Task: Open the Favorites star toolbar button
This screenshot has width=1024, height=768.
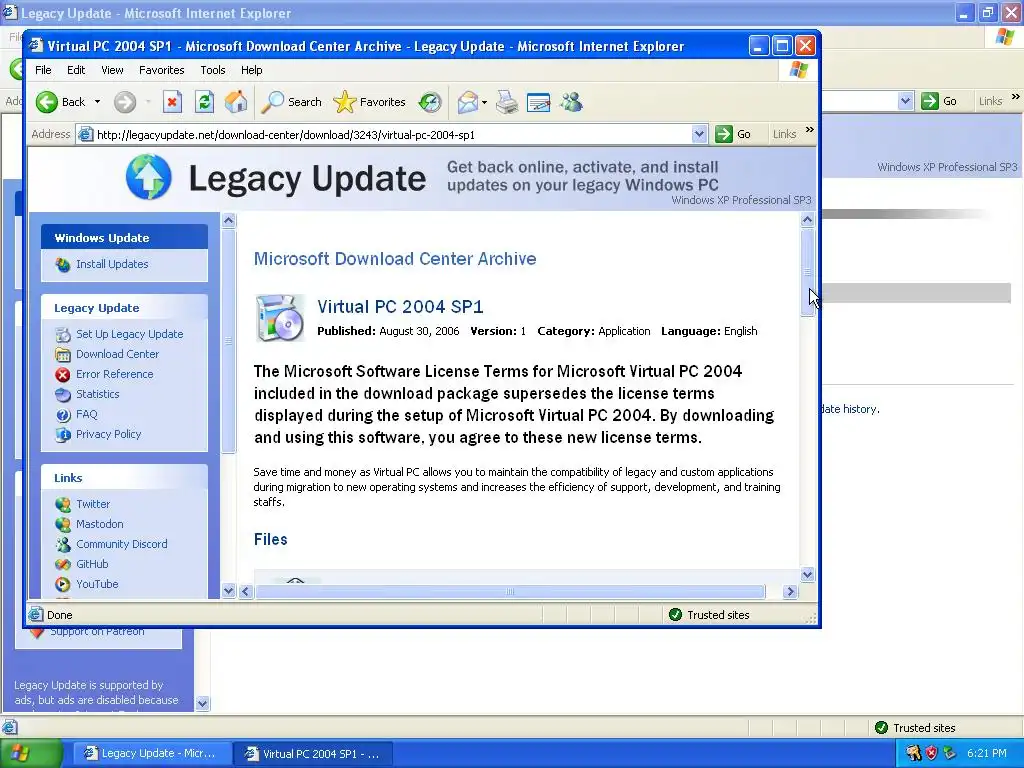Action: pos(370,102)
